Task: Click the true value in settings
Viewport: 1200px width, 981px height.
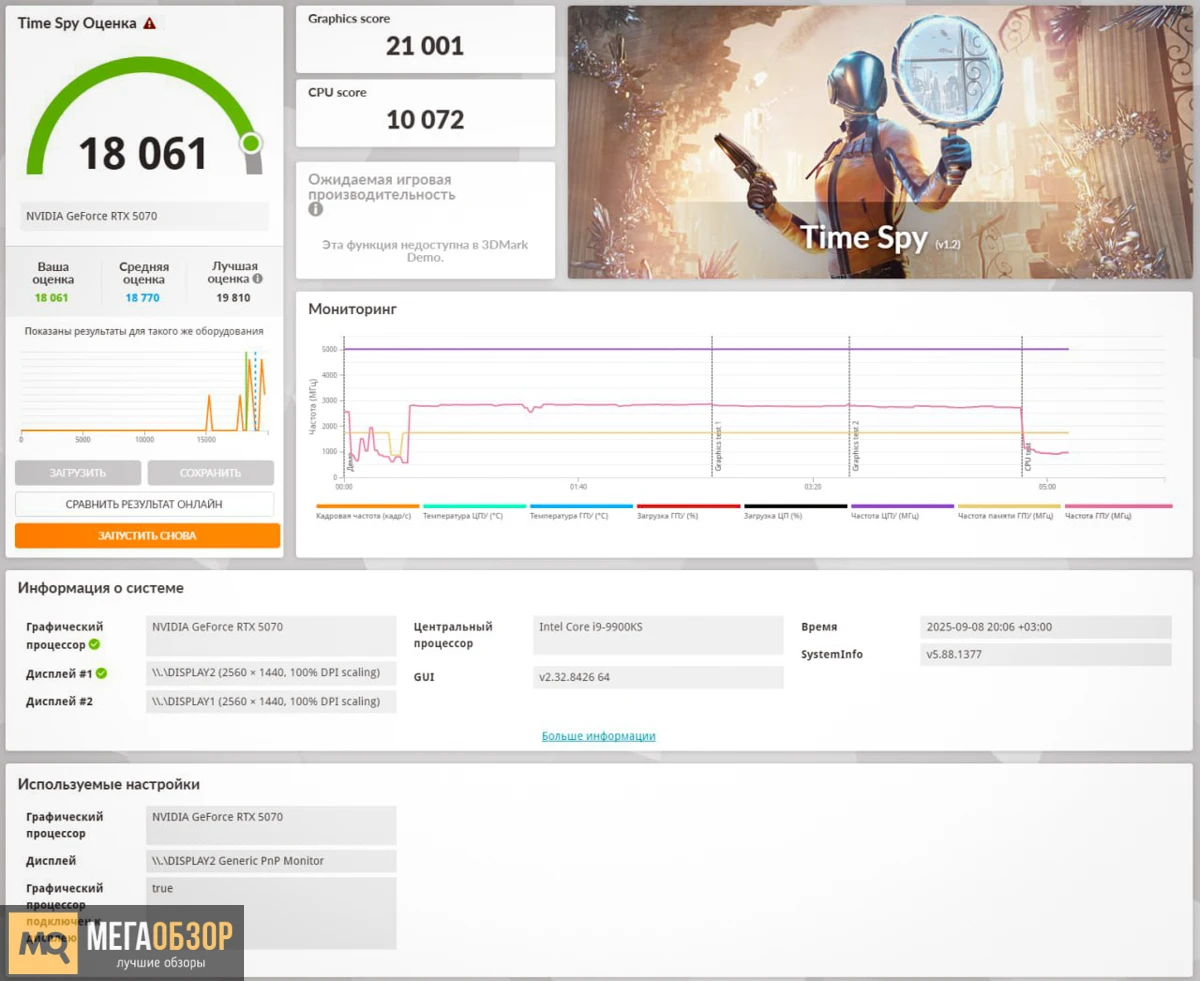Action: click(x=271, y=913)
